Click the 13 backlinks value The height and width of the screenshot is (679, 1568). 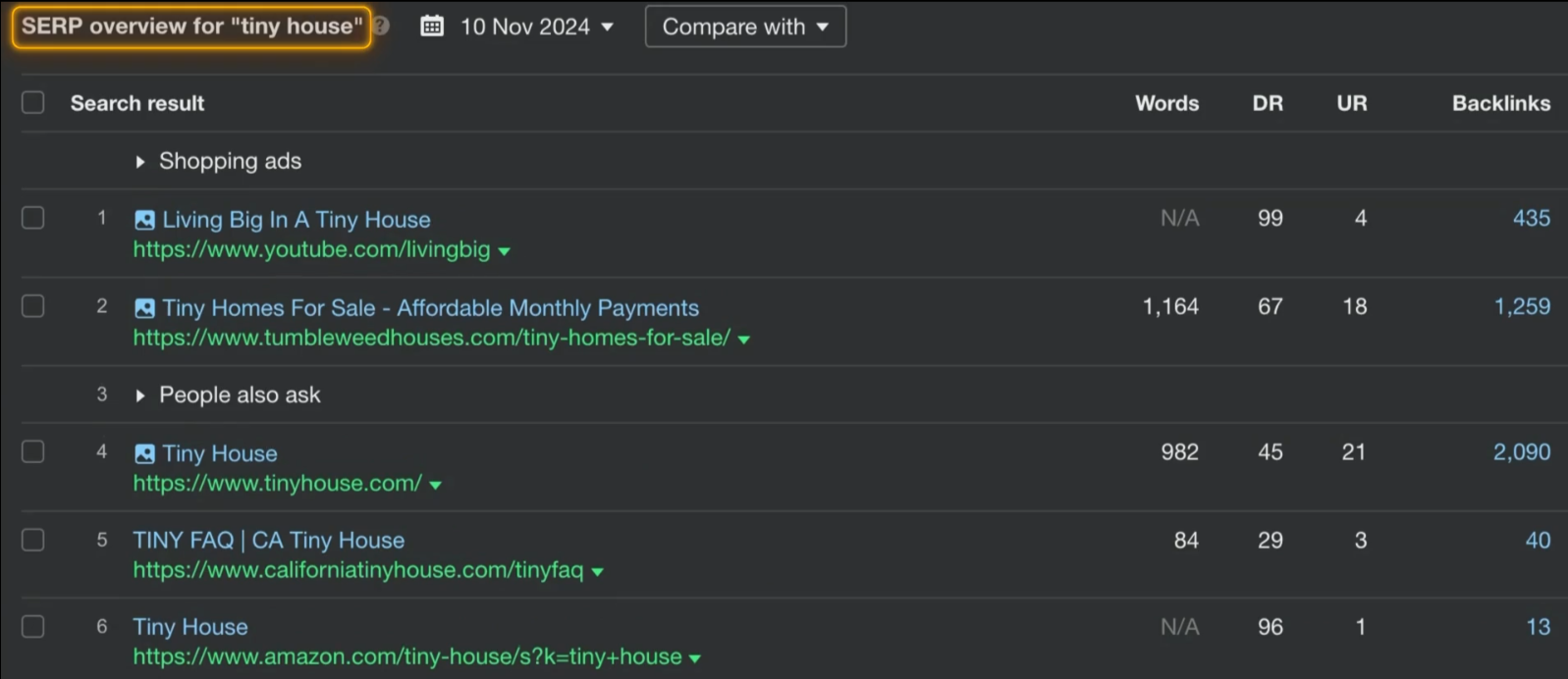(1539, 626)
